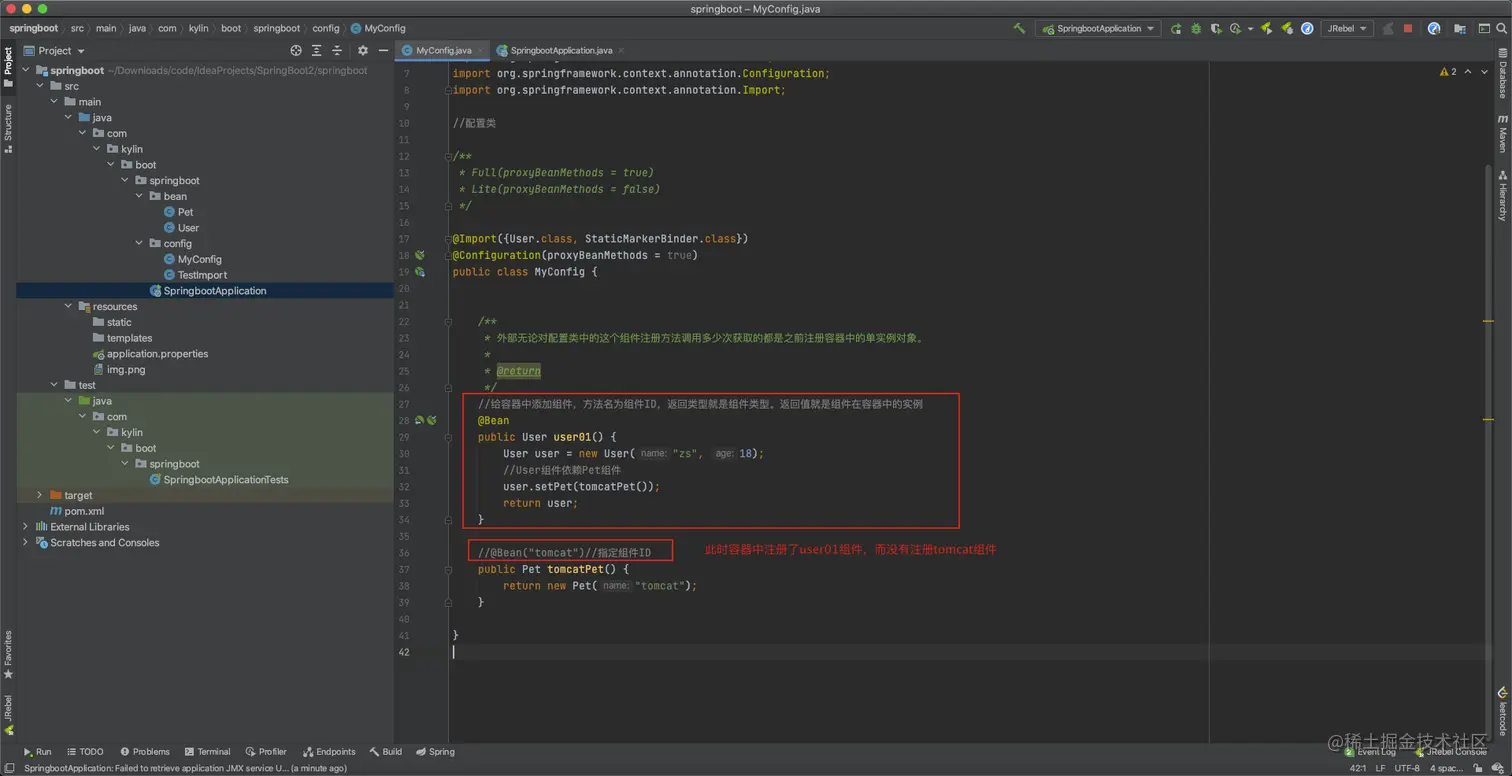
Task: Open the Endpoints tool window
Action: click(329, 752)
